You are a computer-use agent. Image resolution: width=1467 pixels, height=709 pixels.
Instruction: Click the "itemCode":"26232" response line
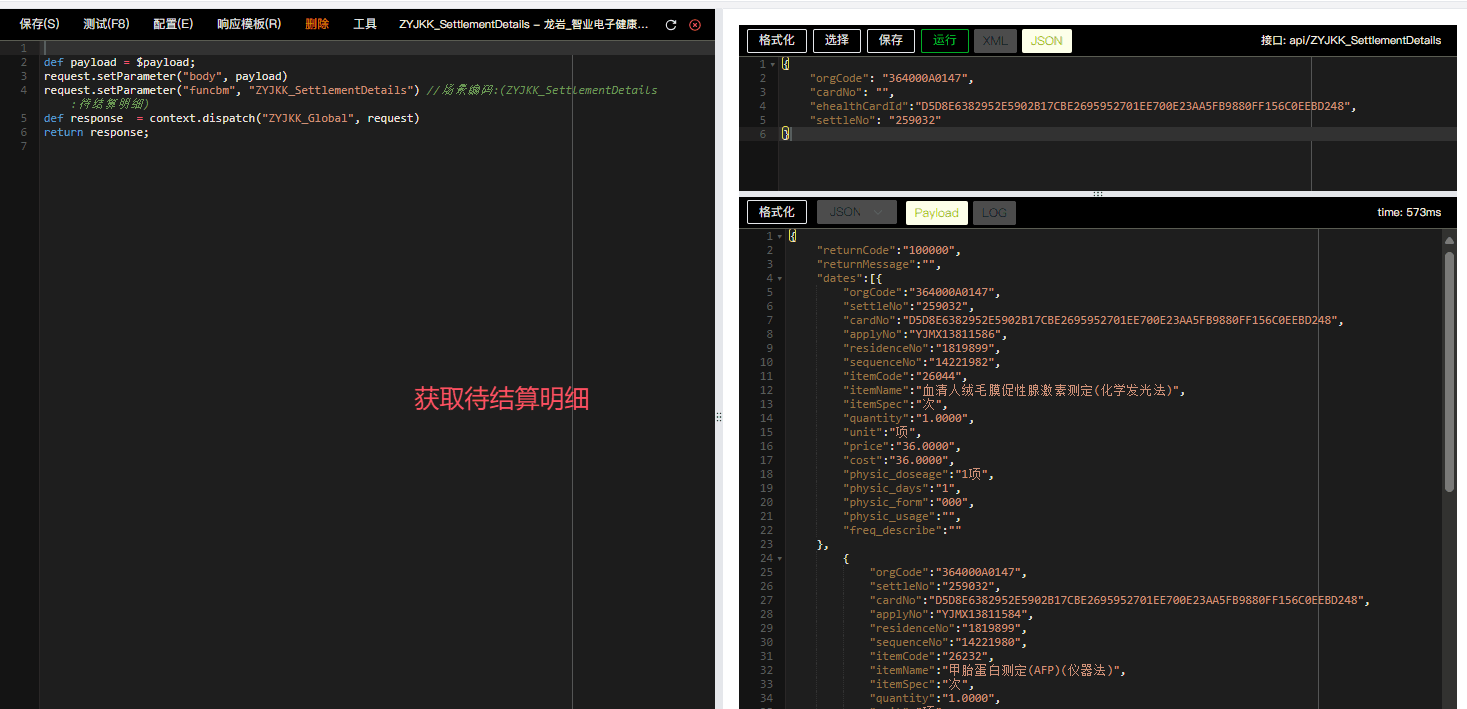pos(932,656)
